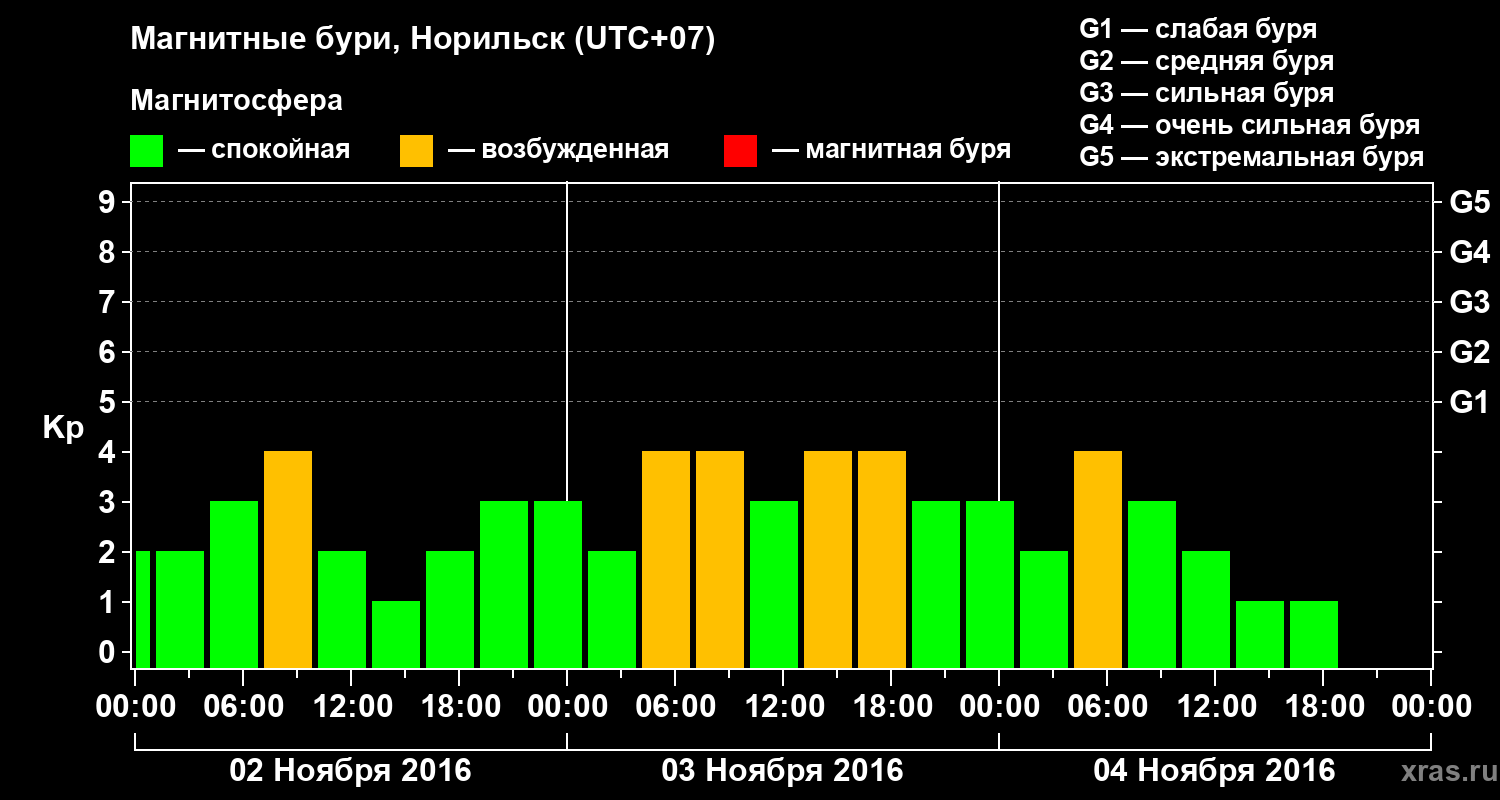This screenshot has width=1500, height=800.
Task: Click the Kp 2 green bar on 03 Ноября
Action: (x=612, y=609)
